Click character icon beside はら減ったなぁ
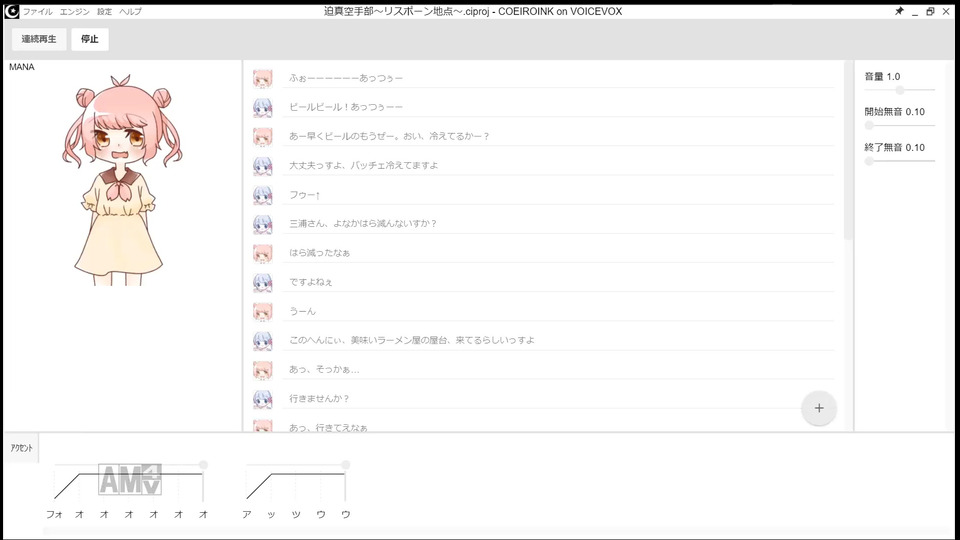Screen dimensions: 960x540 pyautogui.click(x=263, y=253)
